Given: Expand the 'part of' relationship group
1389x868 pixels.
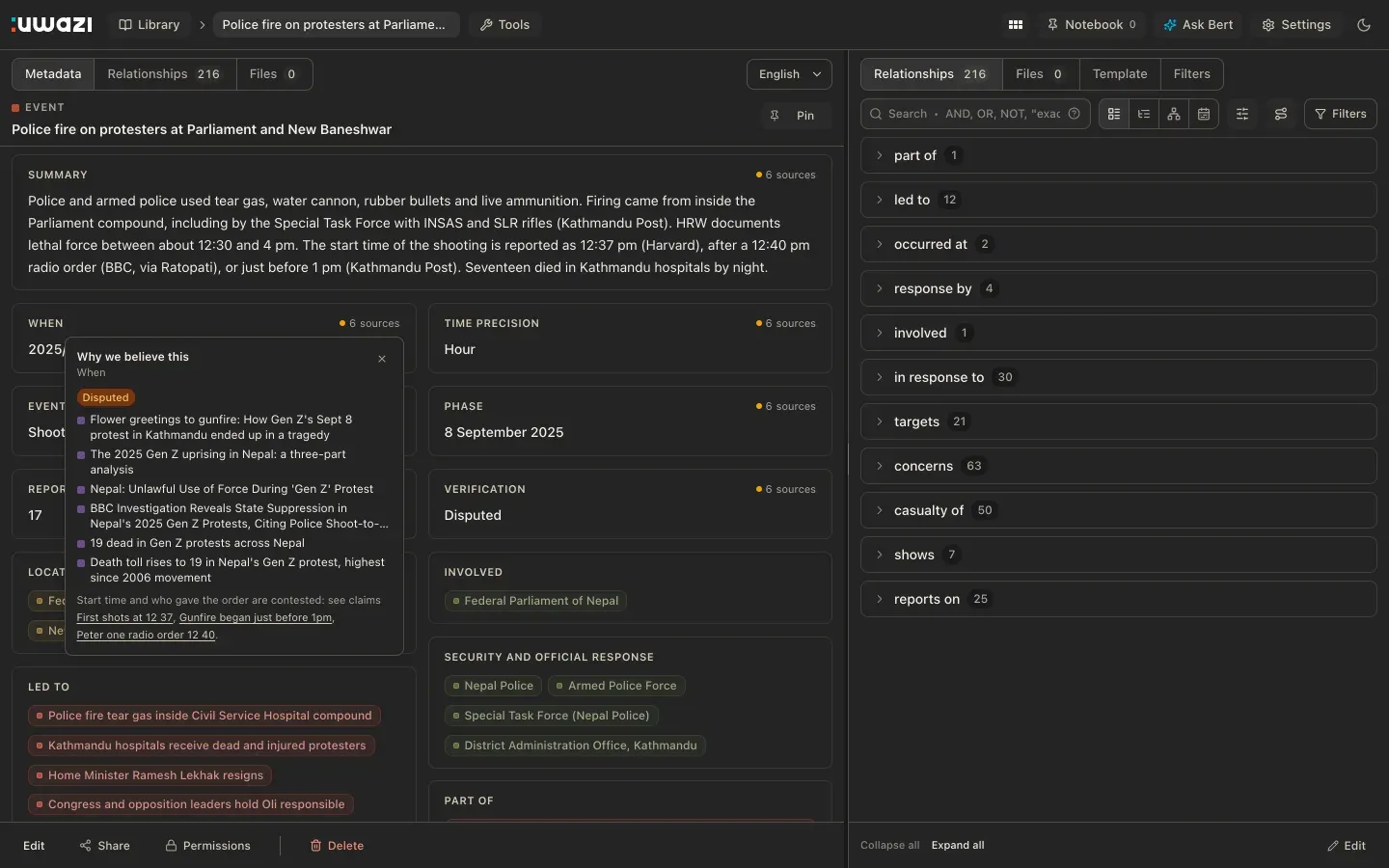Looking at the screenshot, I should [1118, 155].
